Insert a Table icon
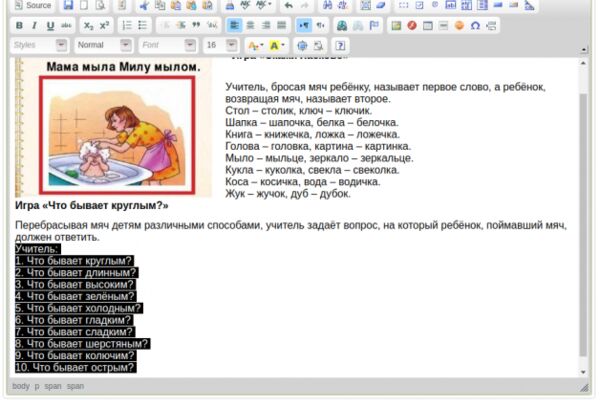The width and height of the screenshot is (600, 400). (x=428, y=26)
